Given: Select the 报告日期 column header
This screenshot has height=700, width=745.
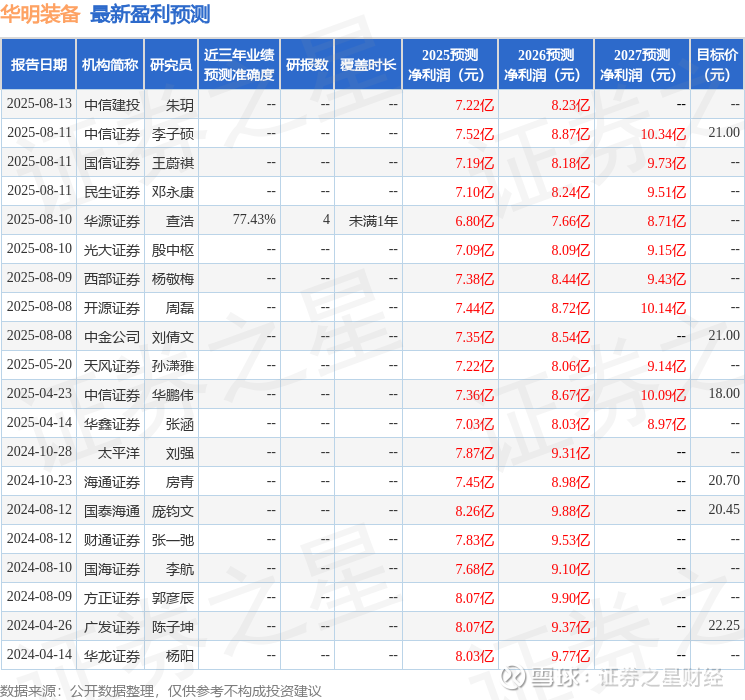Looking at the screenshot, I should [38, 65].
